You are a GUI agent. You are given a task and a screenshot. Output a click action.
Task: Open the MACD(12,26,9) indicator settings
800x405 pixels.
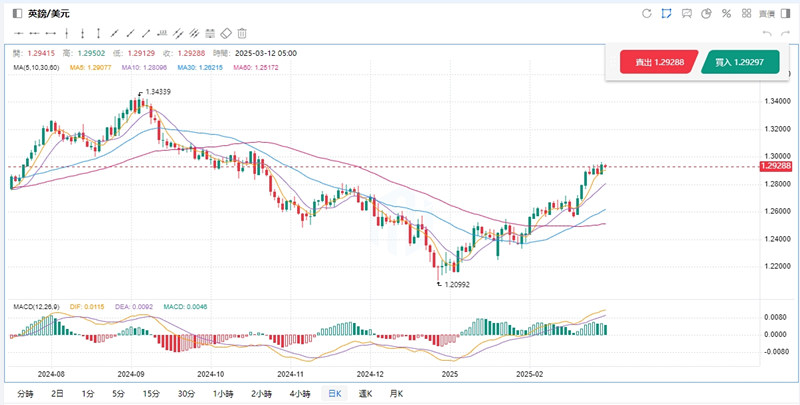coord(37,306)
